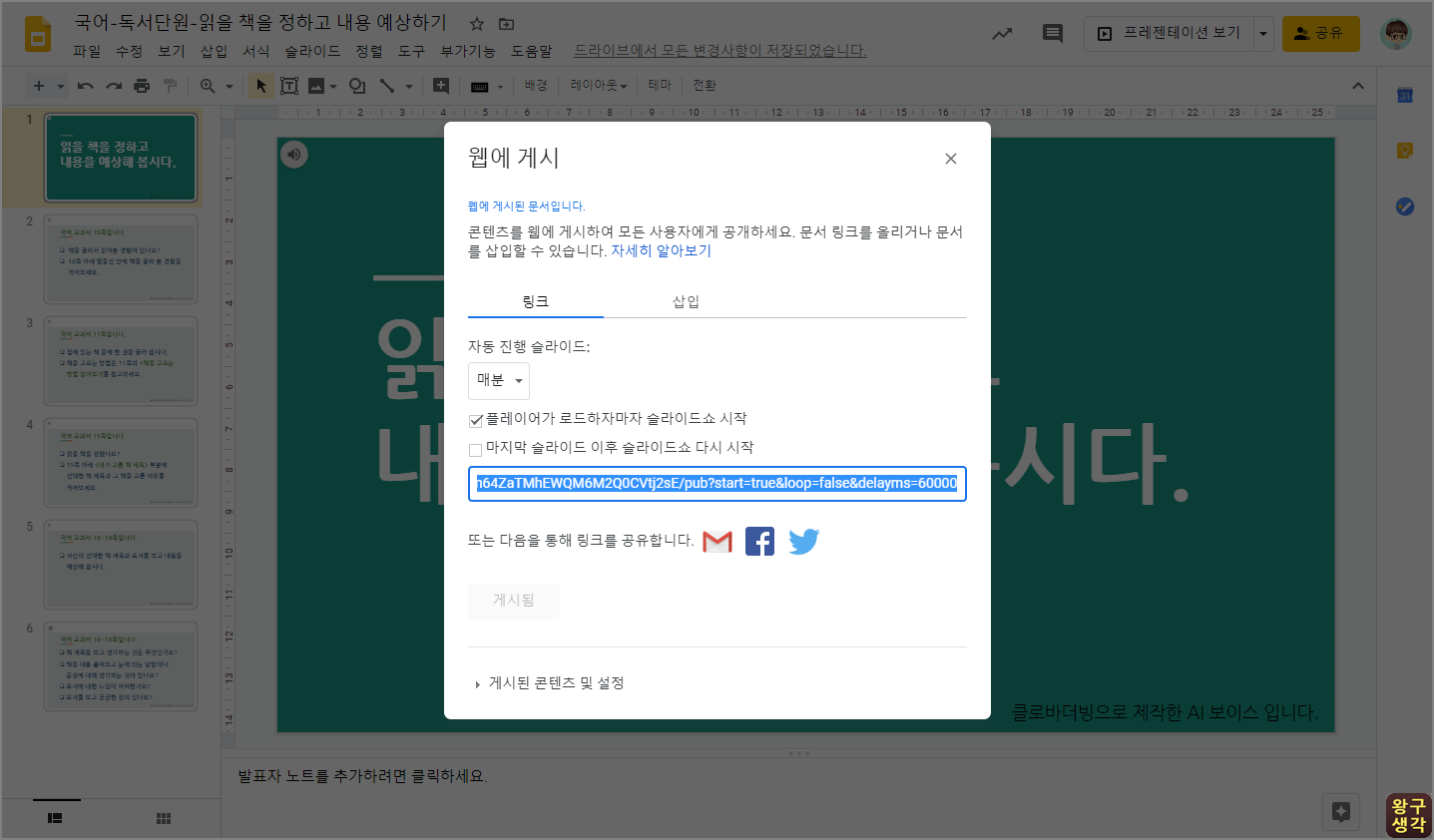Toggle 마지막 슬라이드 이후 슬라이드쇼 다시 시작 checkbox

476,449
